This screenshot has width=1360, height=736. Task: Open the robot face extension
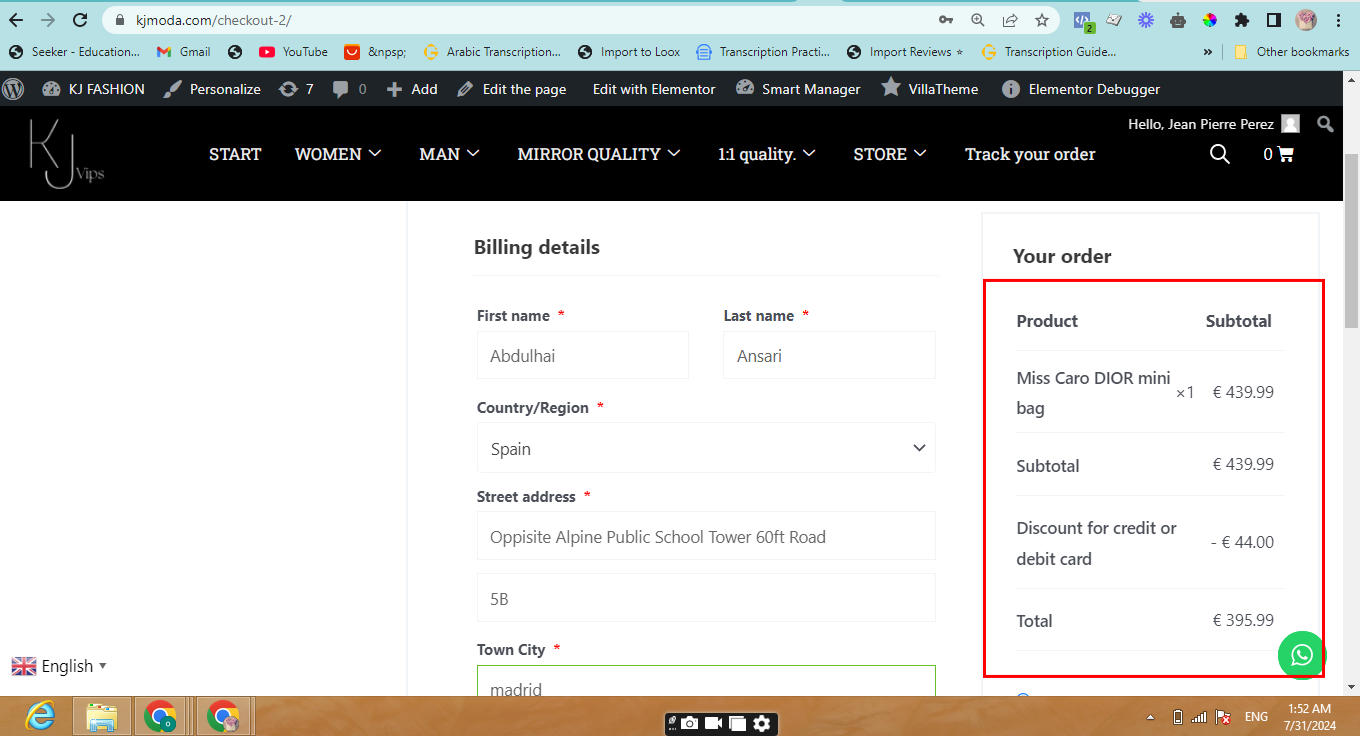(x=1178, y=20)
